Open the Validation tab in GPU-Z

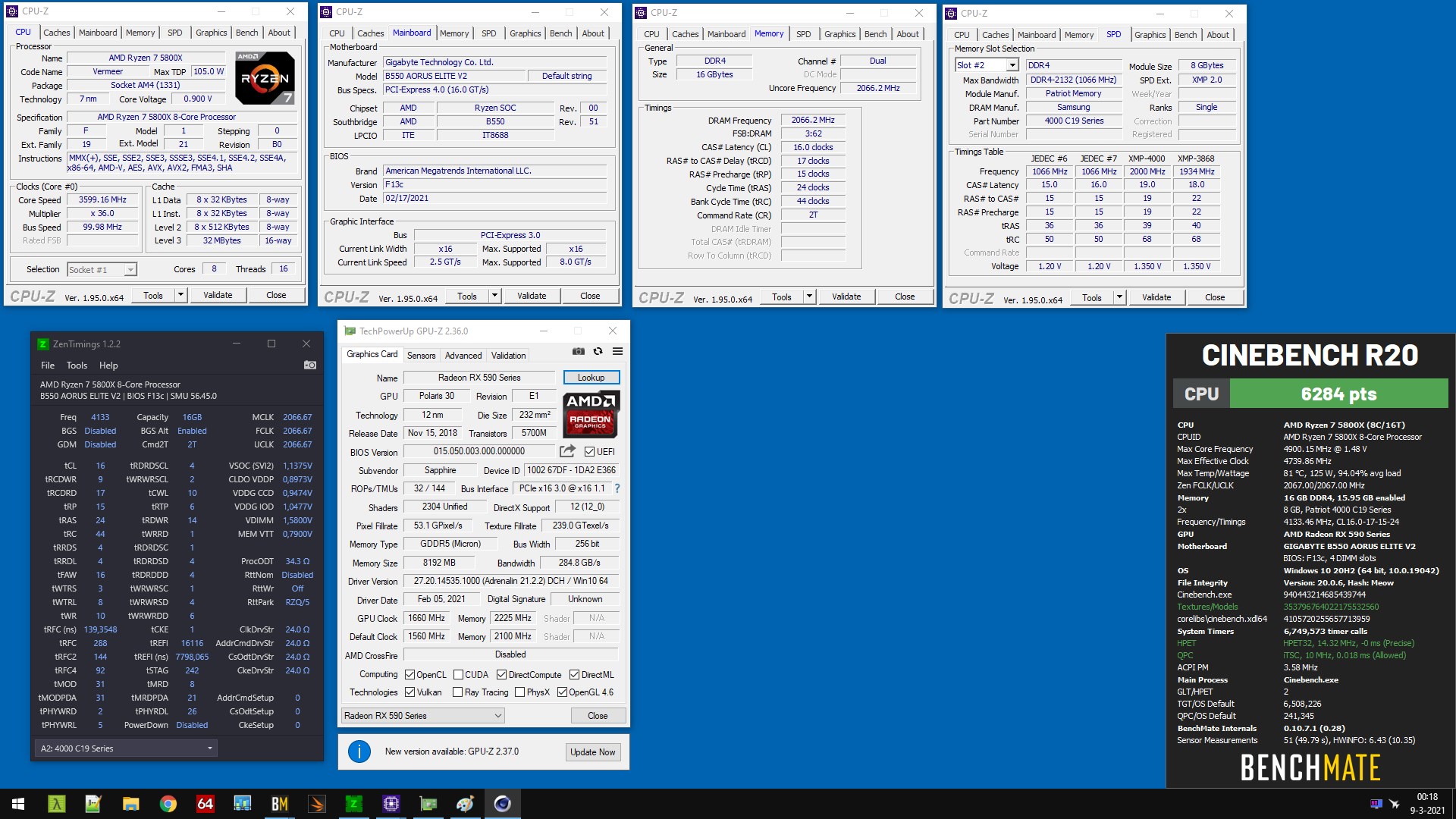pos(508,356)
